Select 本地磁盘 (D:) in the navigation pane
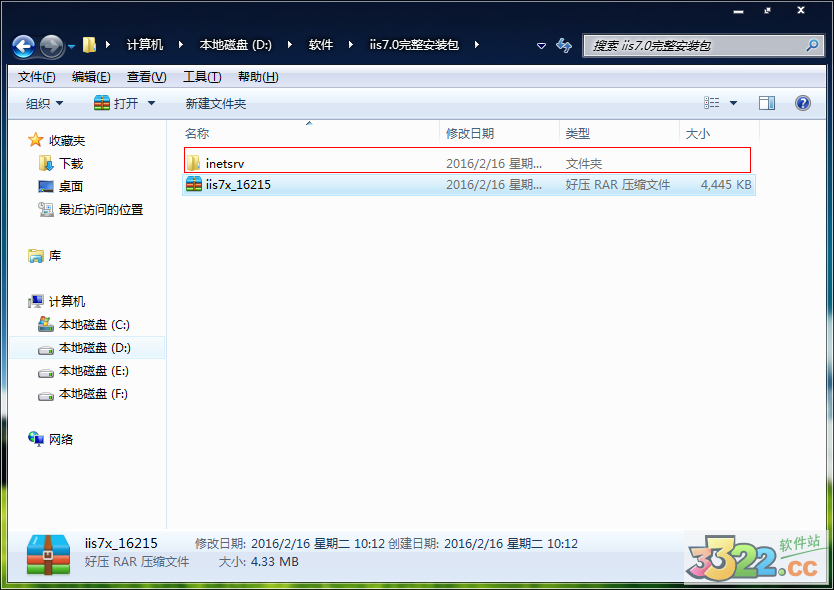The height and width of the screenshot is (590, 834). (x=95, y=348)
